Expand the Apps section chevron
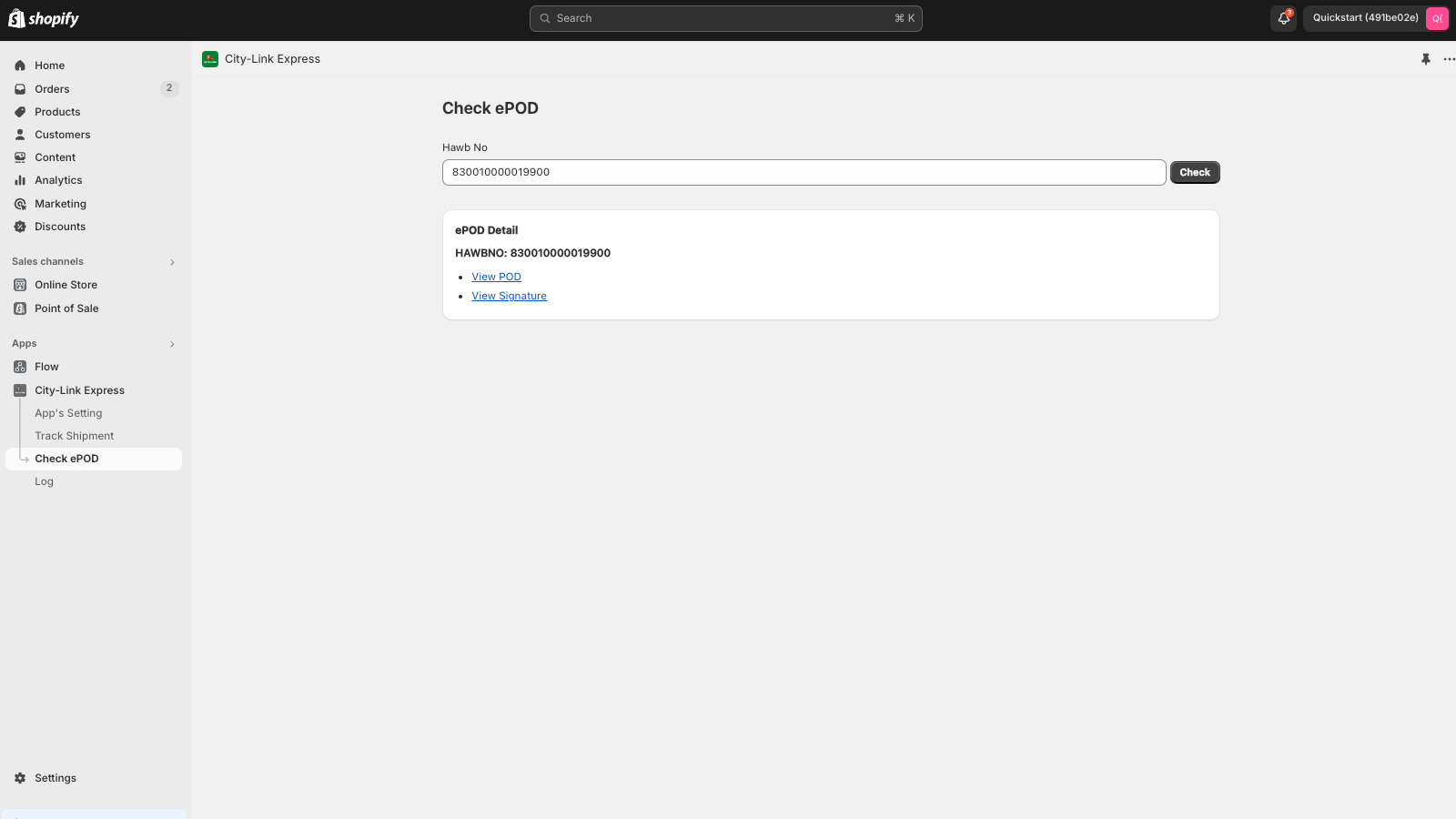This screenshot has width=1456, height=819. click(172, 344)
